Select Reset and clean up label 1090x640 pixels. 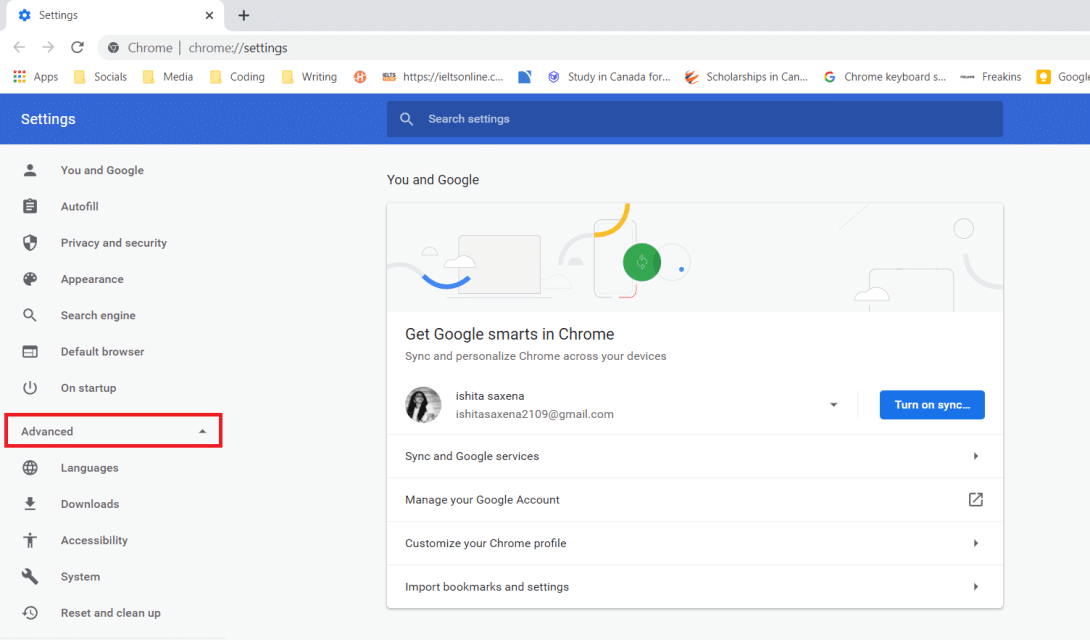111,613
